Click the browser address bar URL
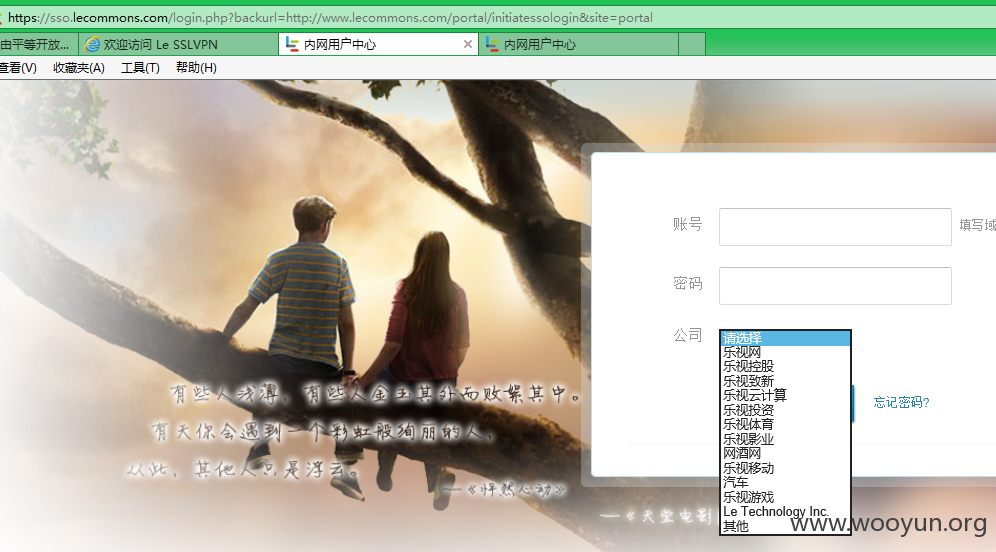This screenshot has width=996, height=552. click(x=330, y=18)
